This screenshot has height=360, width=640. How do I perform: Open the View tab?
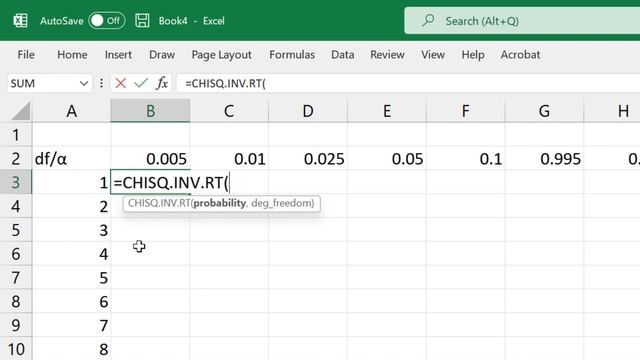(433, 55)
